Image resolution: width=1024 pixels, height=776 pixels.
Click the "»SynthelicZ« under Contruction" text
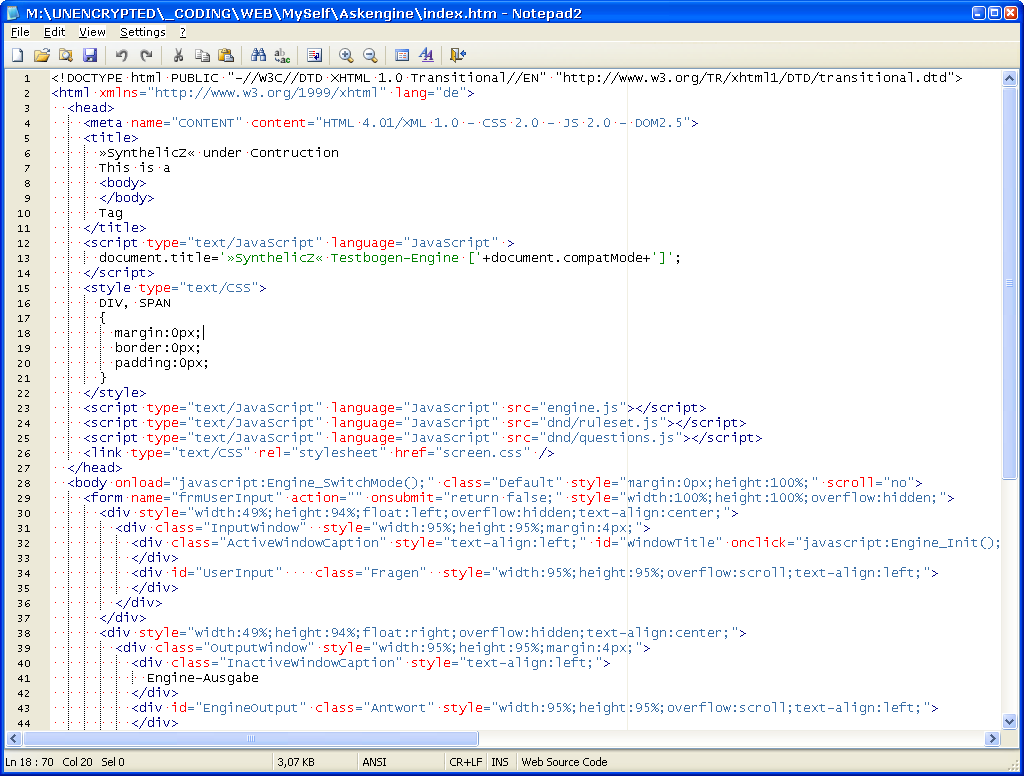pos(219,153)
